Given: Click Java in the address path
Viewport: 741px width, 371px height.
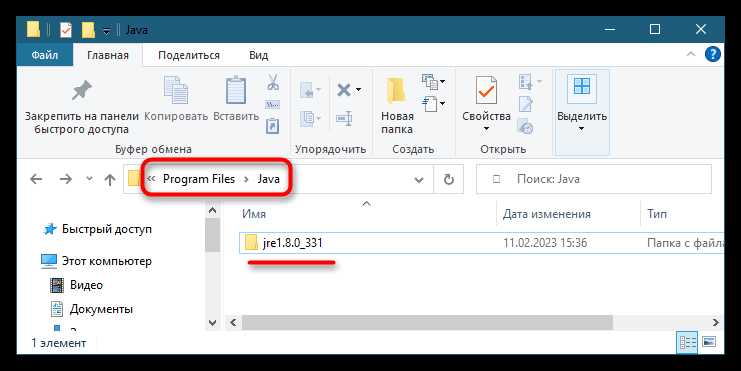Looking at the screenshot, I should (x=268, y=179).
